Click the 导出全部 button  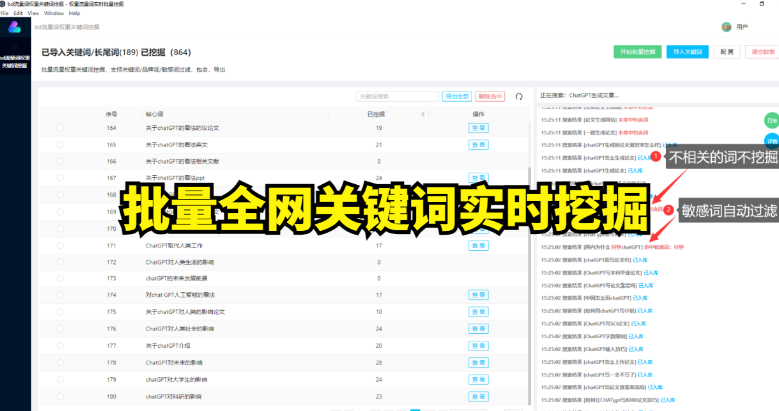click(457, 96)
